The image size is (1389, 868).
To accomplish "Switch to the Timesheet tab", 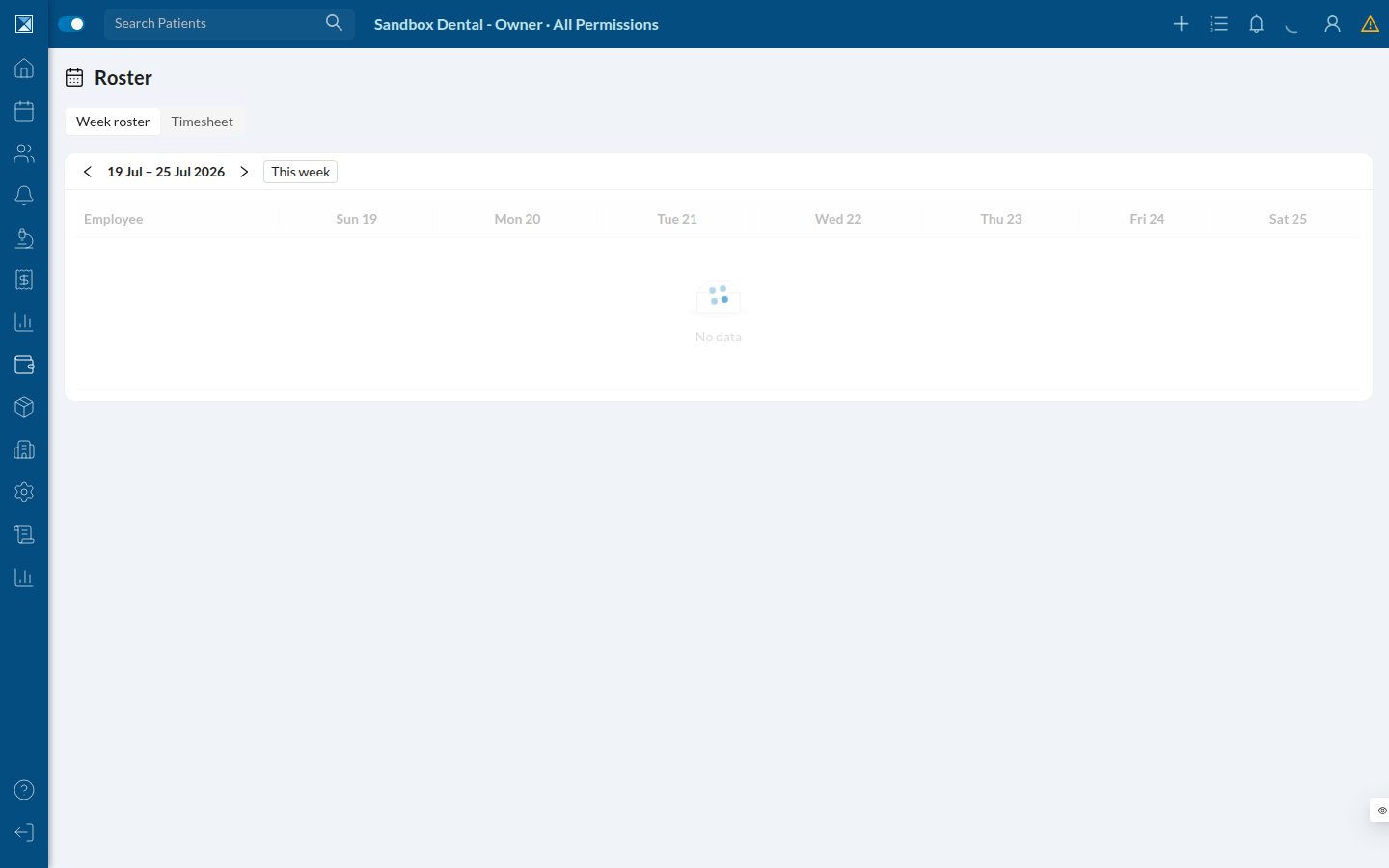I will coord(202,122).
